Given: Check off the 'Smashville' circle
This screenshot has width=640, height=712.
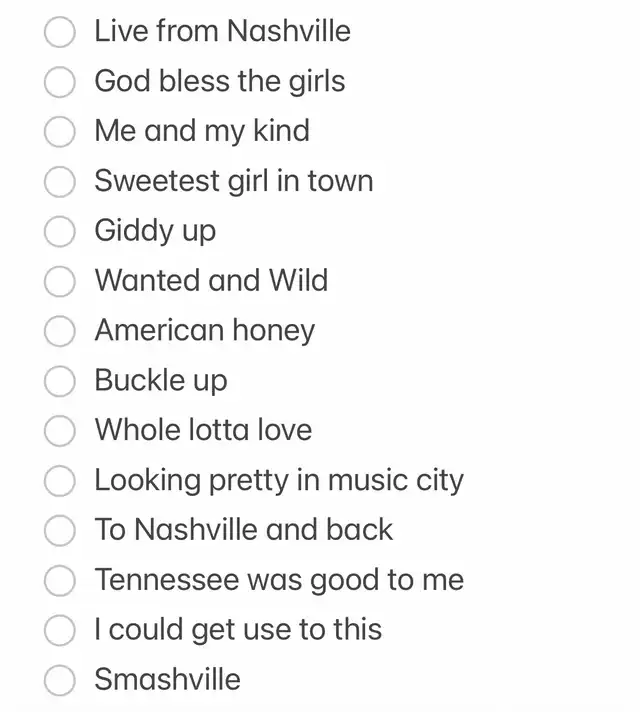Looking at the screenshot, I should pyautogui.click(x=60, y=681).
